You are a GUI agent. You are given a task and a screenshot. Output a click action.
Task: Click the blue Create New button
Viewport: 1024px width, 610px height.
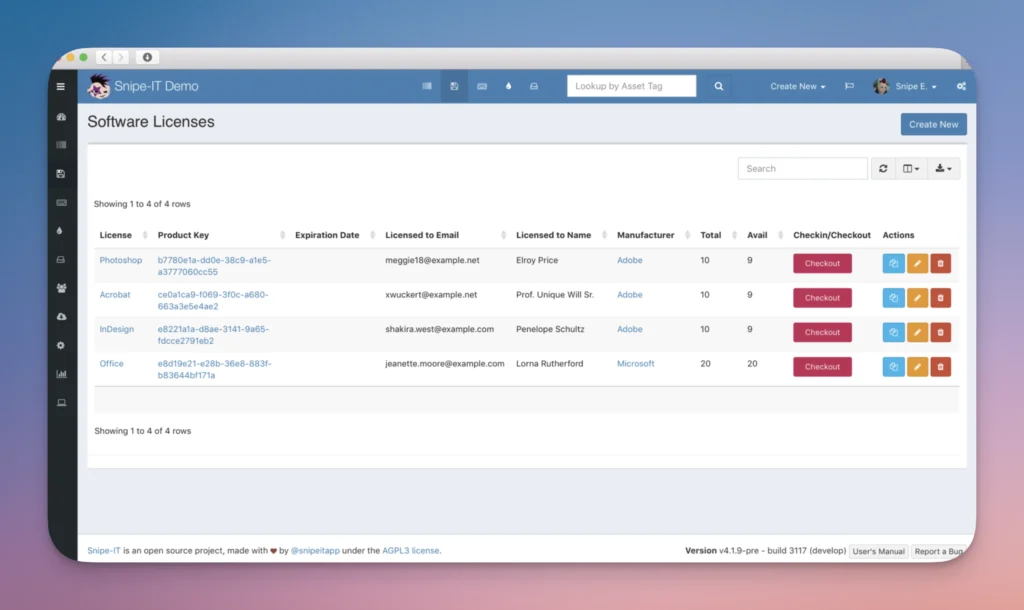933,124
